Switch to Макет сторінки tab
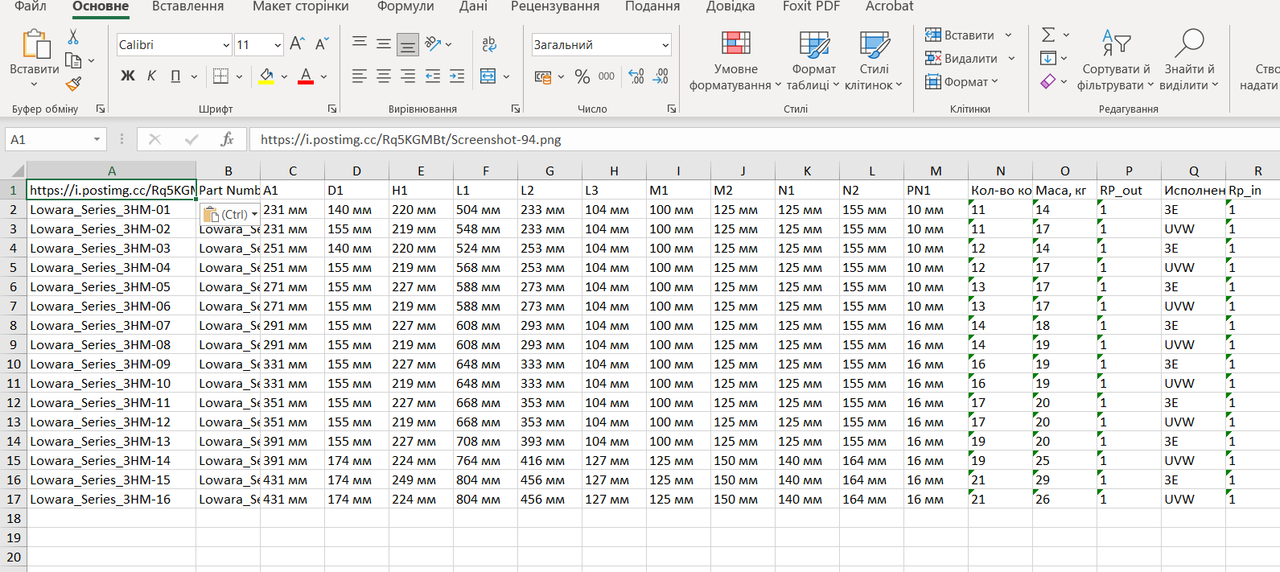Screen dimensions: 1280x572 click(300, 7)
